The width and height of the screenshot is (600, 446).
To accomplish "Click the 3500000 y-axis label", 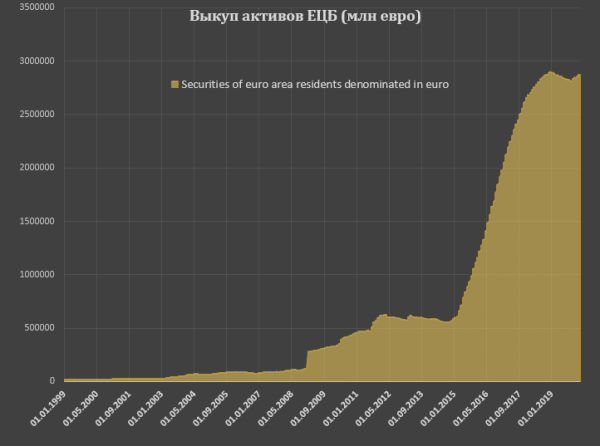I will [x=31, y=8].
